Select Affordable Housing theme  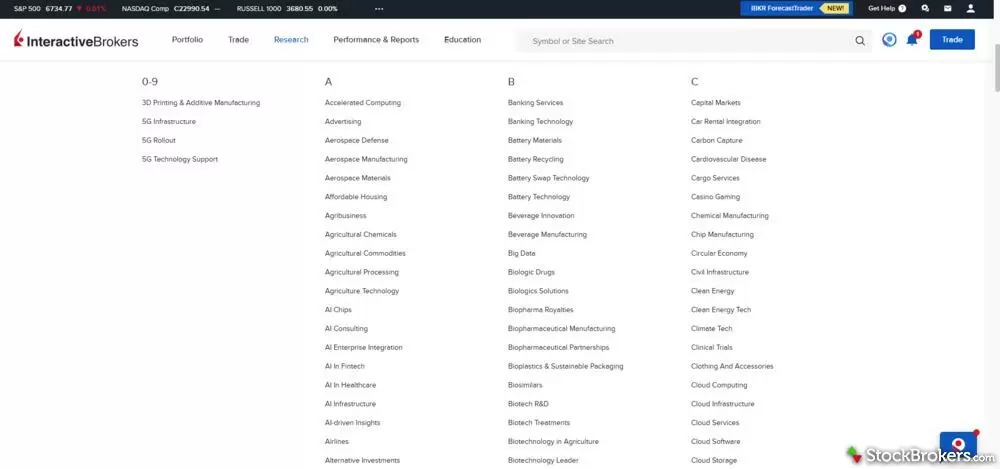coord(356,197)
